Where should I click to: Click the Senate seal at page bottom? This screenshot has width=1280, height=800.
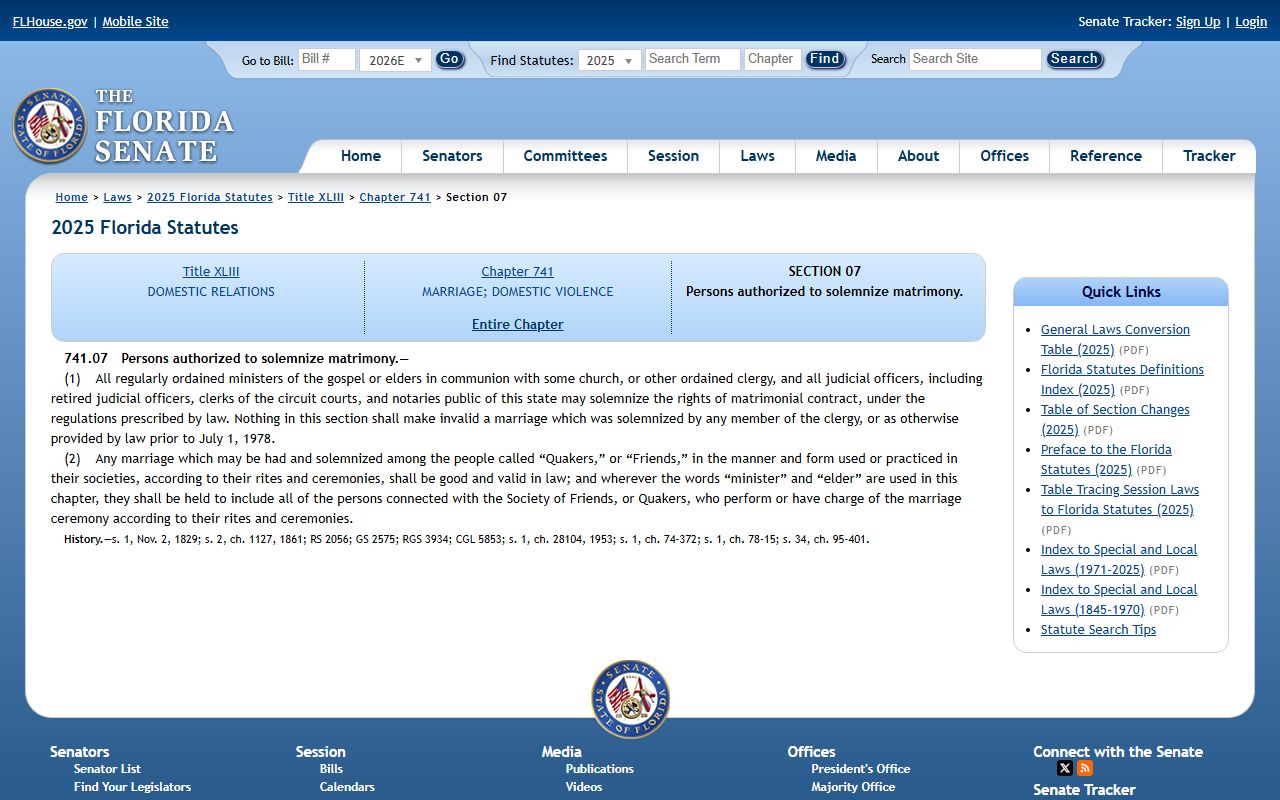630,699
